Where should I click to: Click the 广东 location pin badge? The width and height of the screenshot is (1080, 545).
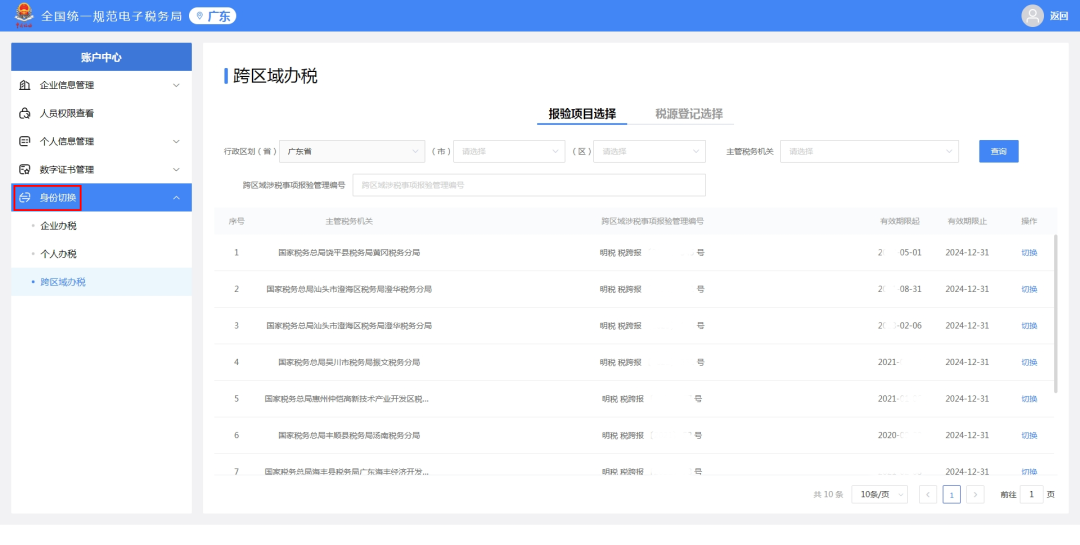pyautogui.click(x=213, y=16)
